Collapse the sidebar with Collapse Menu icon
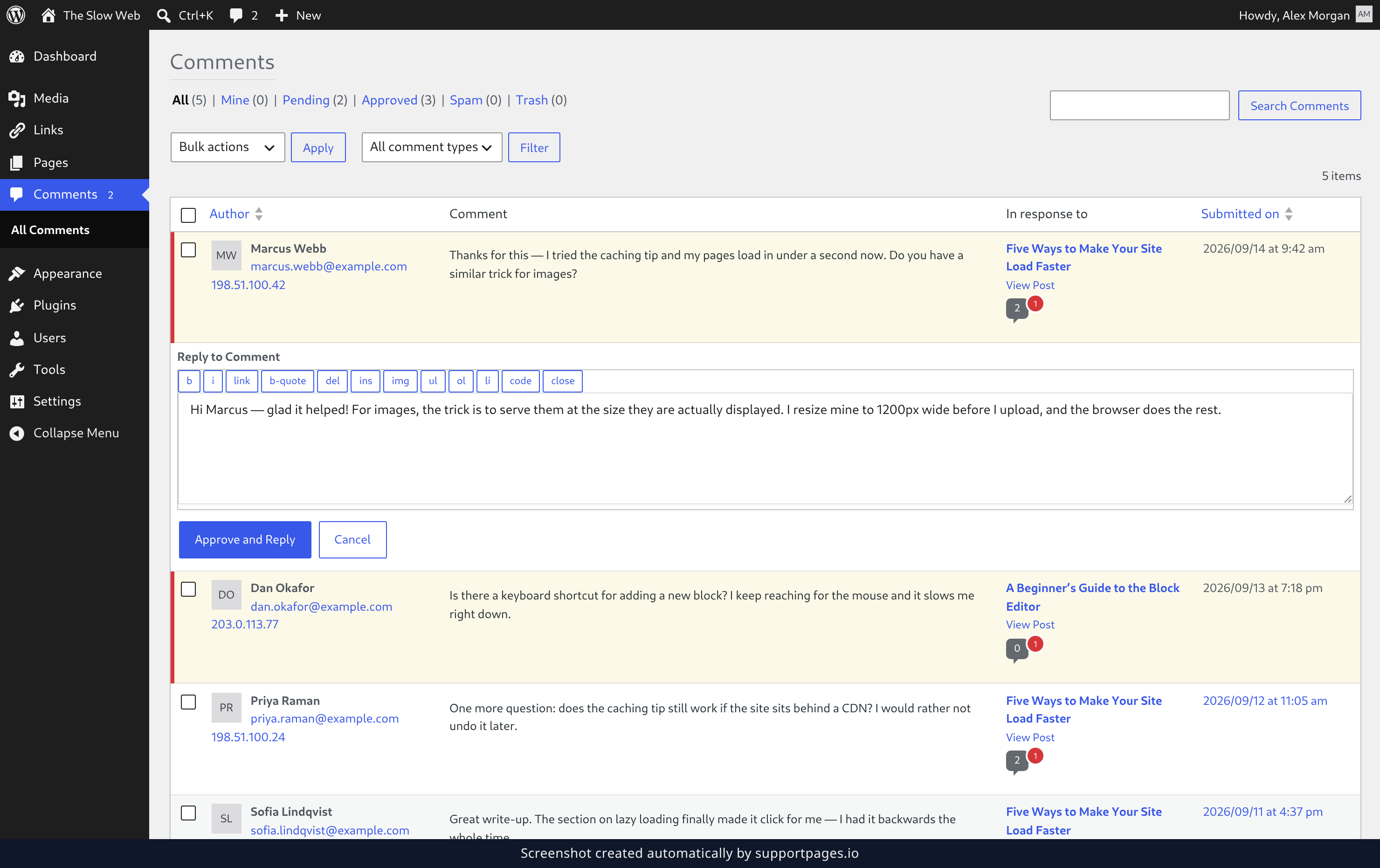 pyautogui.click(x=17, y=433)
